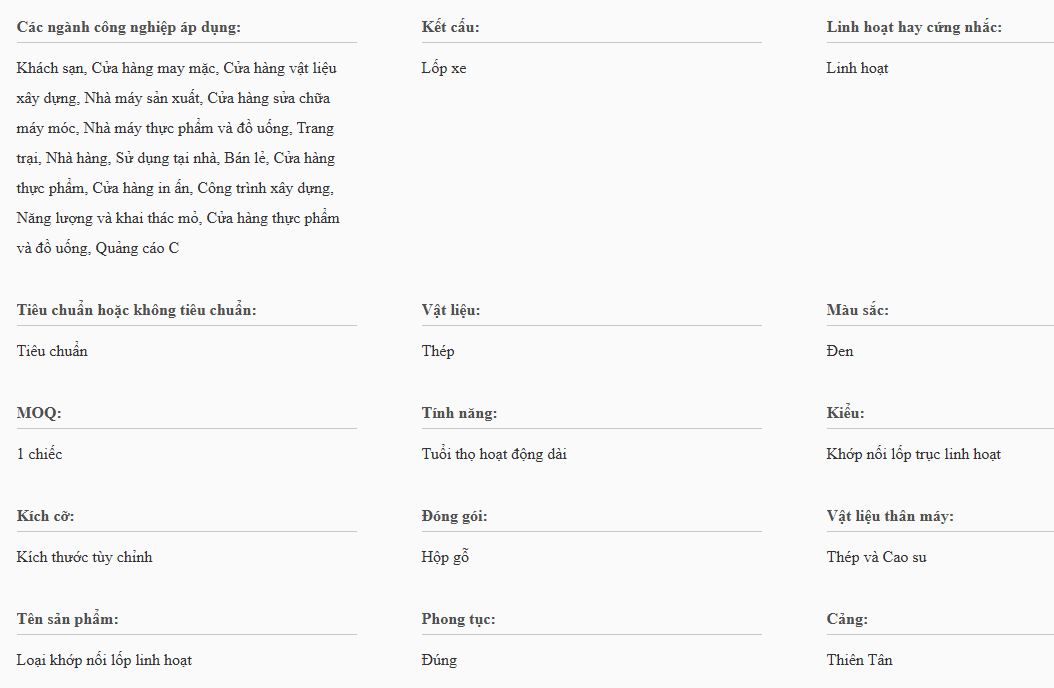Click the "Tuổi thọ hoạt động dài" text
This screenshot has width=1054, height=688.
(x=495, y=454)
